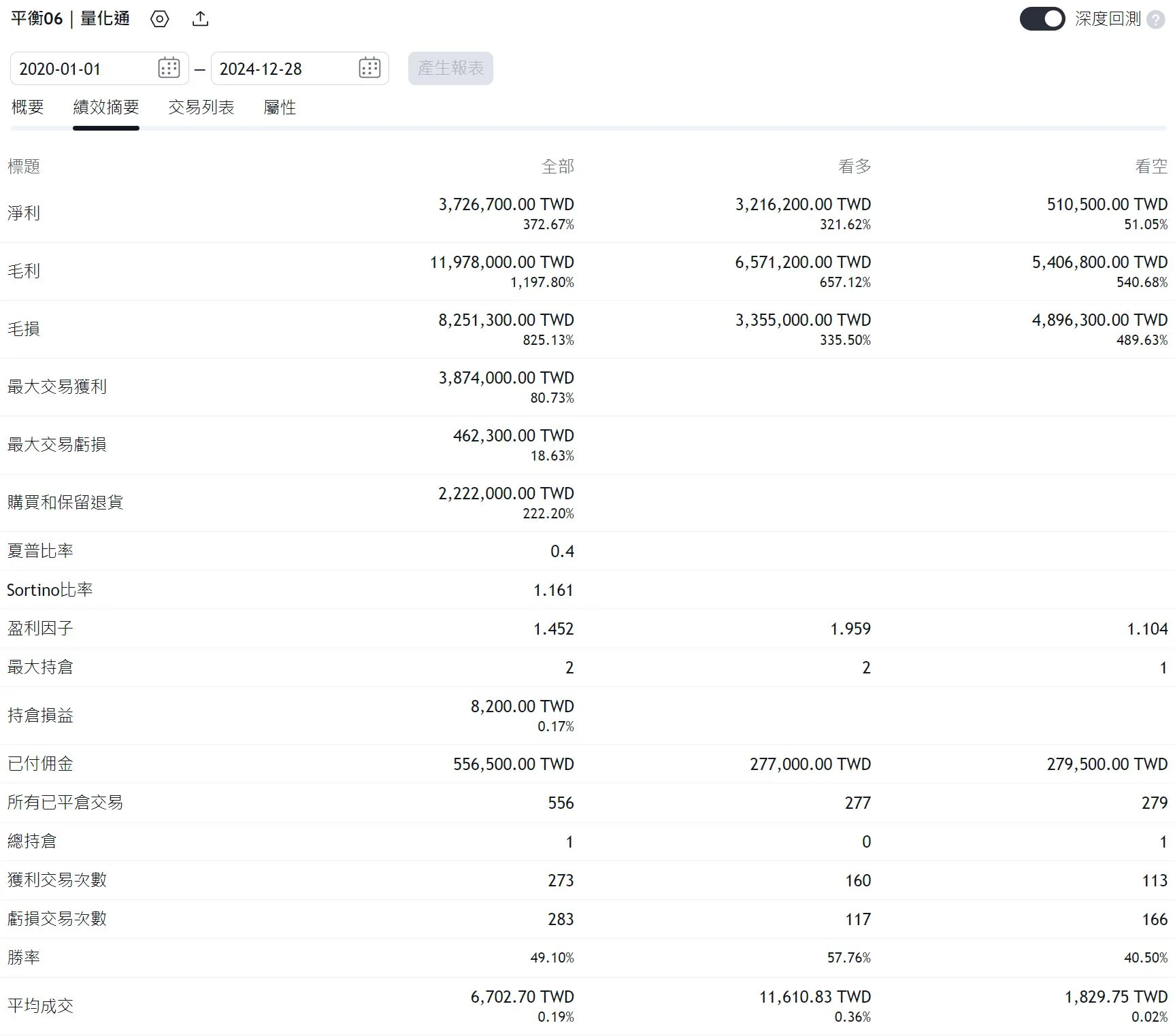Click the strategy title 平衡06 | 量化通

click(x=71, y=18)
